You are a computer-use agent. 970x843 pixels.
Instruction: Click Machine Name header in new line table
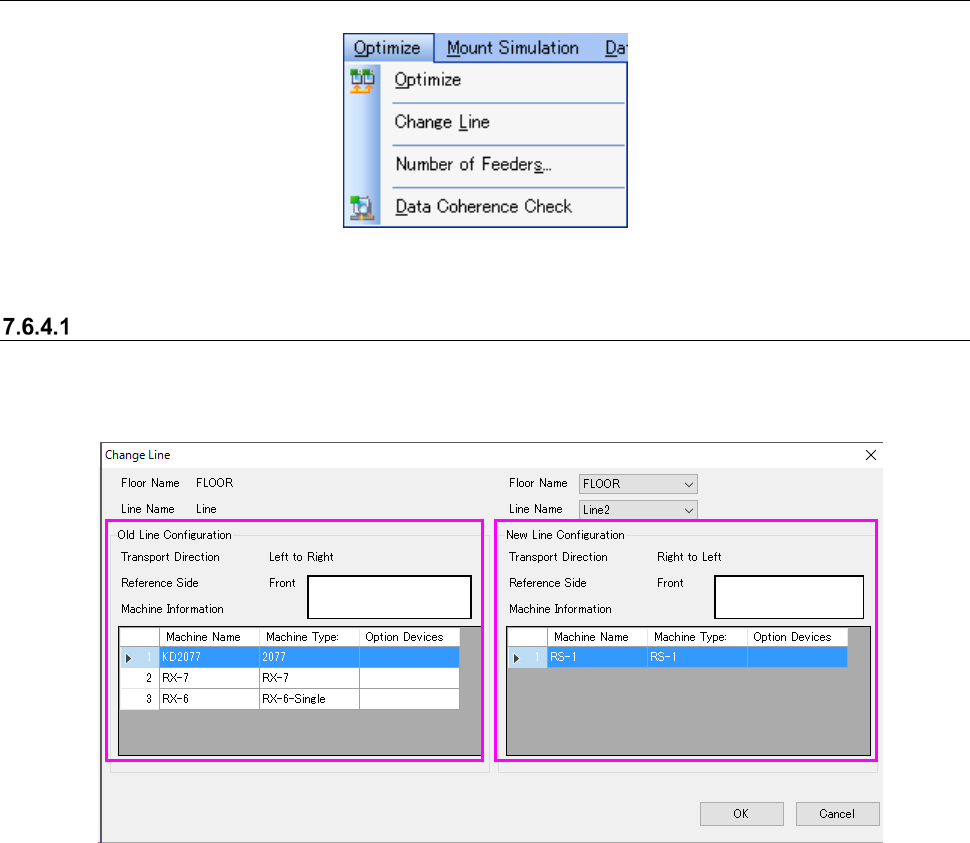point(597,637)
